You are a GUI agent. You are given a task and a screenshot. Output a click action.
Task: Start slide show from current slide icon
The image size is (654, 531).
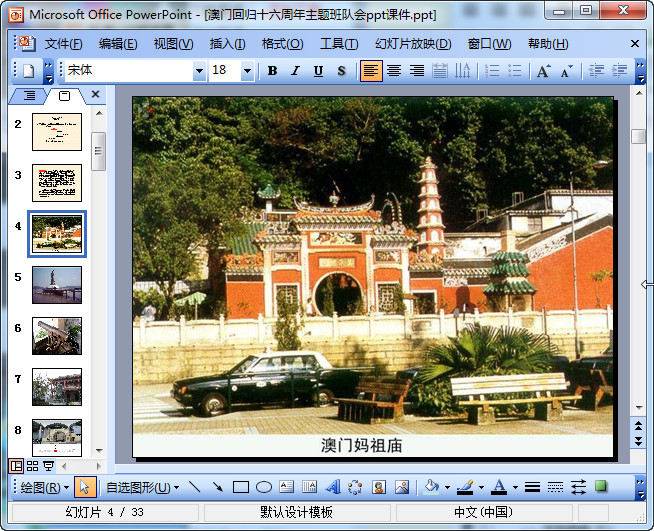48,466
